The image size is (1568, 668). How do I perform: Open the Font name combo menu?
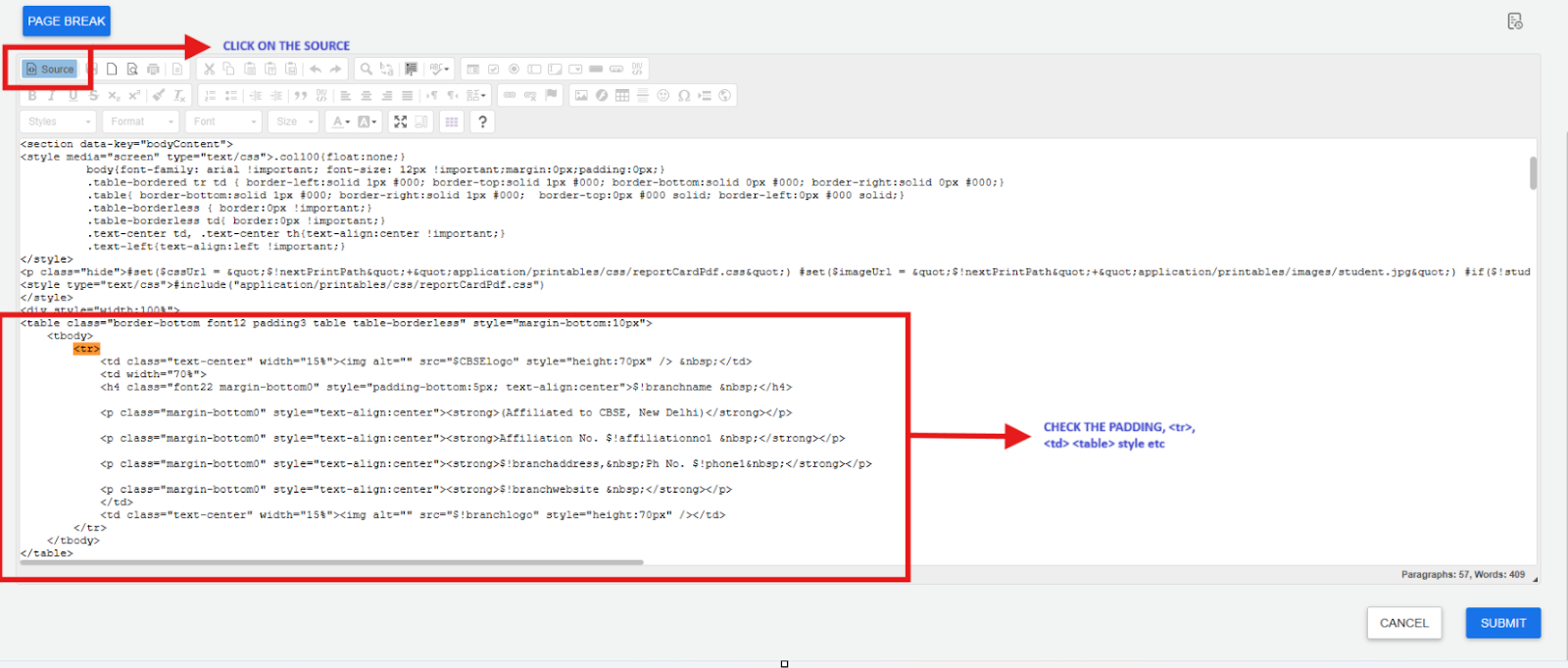pyautogui.click(x=224, y=121)
